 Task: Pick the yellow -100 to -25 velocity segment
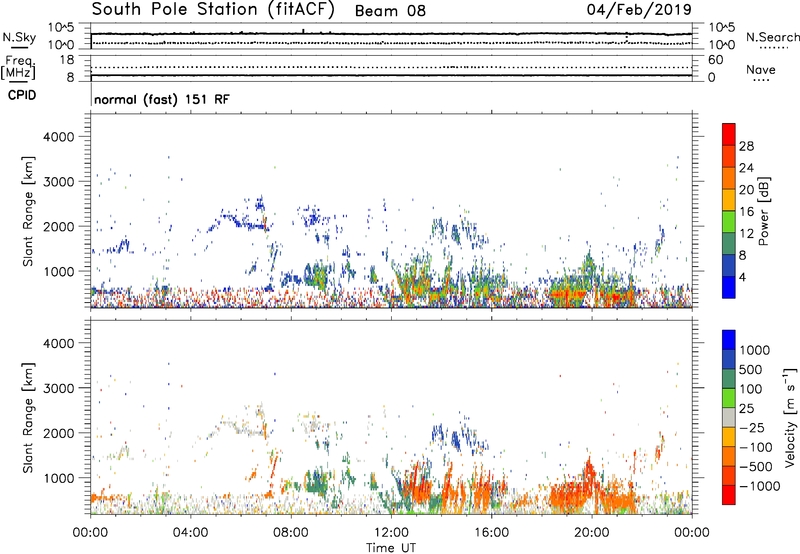pos(729,437)
